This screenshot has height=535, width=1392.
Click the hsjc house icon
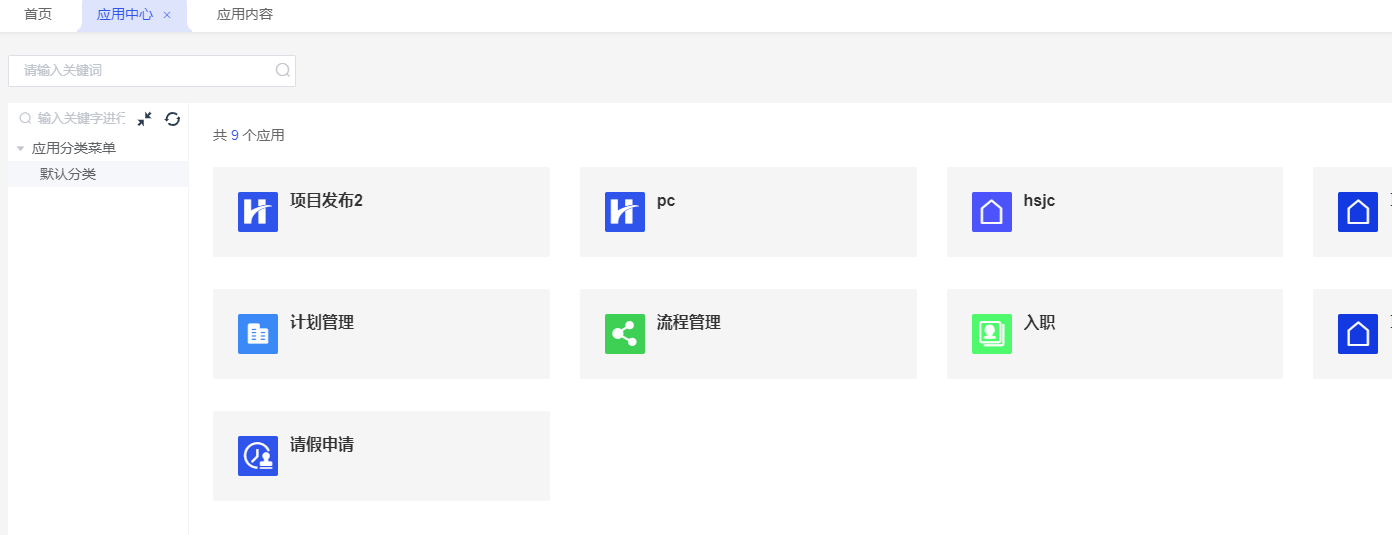pyautogui.click(x=992, y=212)
